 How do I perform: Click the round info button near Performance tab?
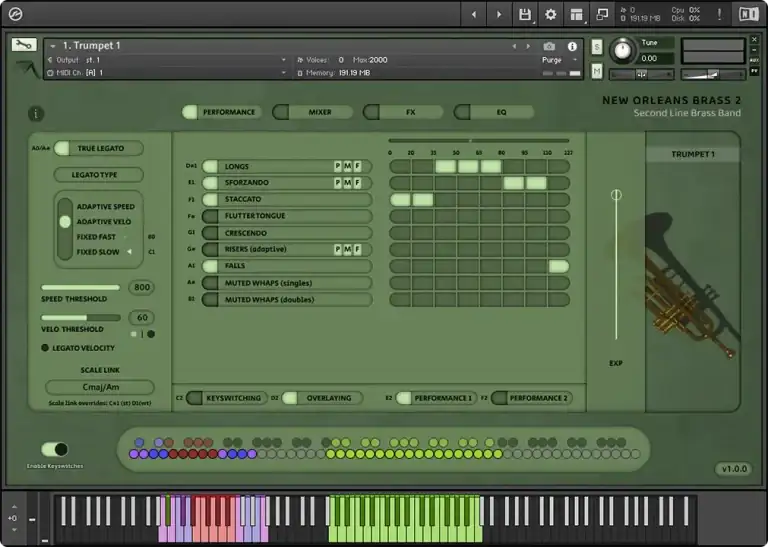pos(36,114)
